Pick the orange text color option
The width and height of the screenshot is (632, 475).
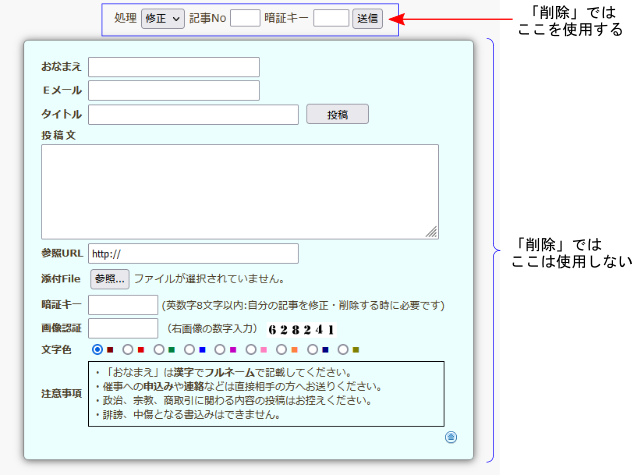(x=281, y=350)
